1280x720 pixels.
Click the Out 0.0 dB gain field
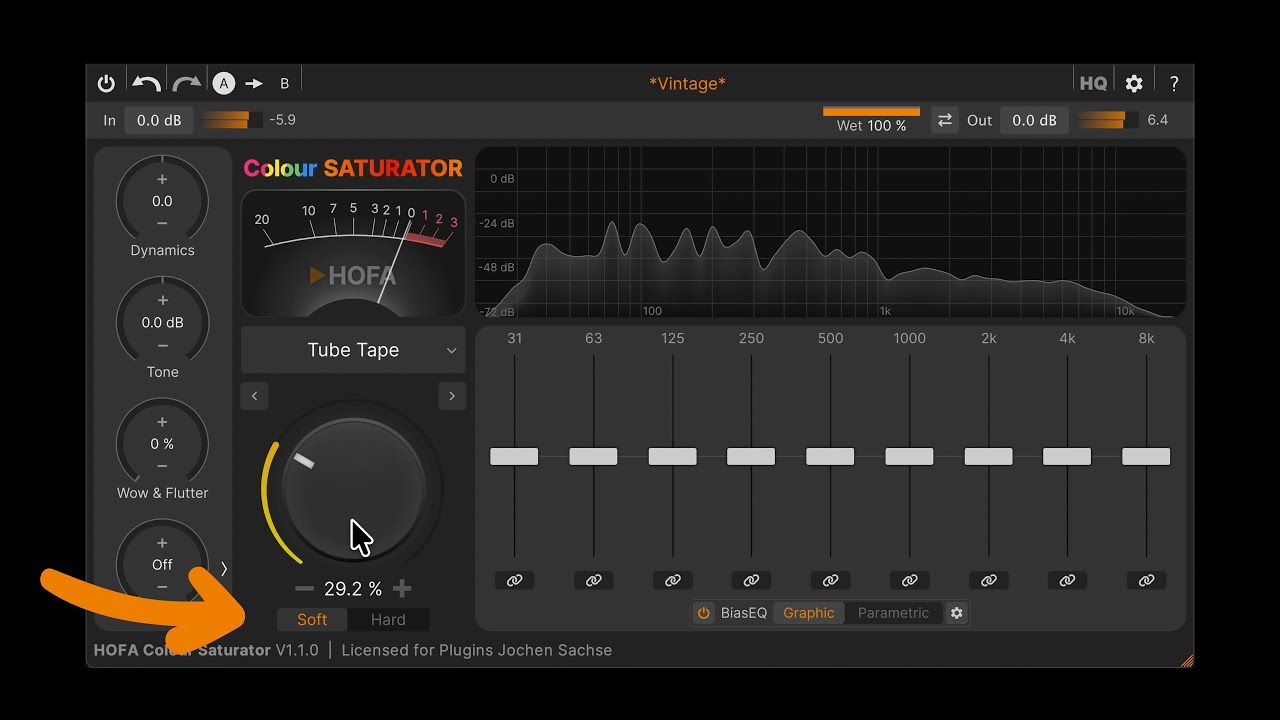1034,120
